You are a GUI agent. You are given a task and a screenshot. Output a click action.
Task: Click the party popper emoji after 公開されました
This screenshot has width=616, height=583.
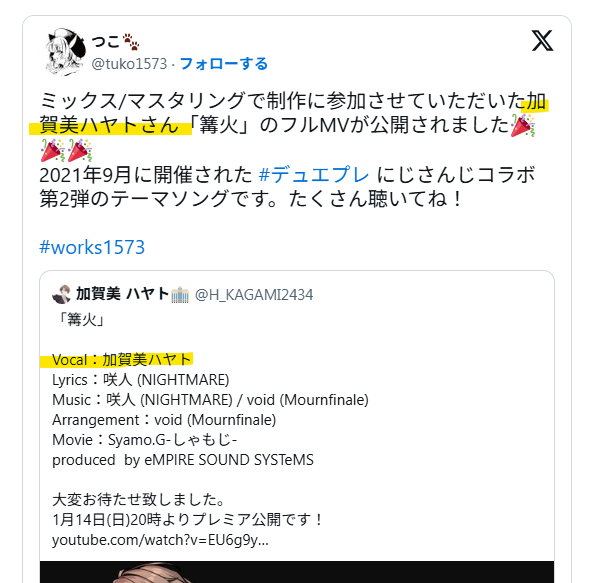click(522, 125)
